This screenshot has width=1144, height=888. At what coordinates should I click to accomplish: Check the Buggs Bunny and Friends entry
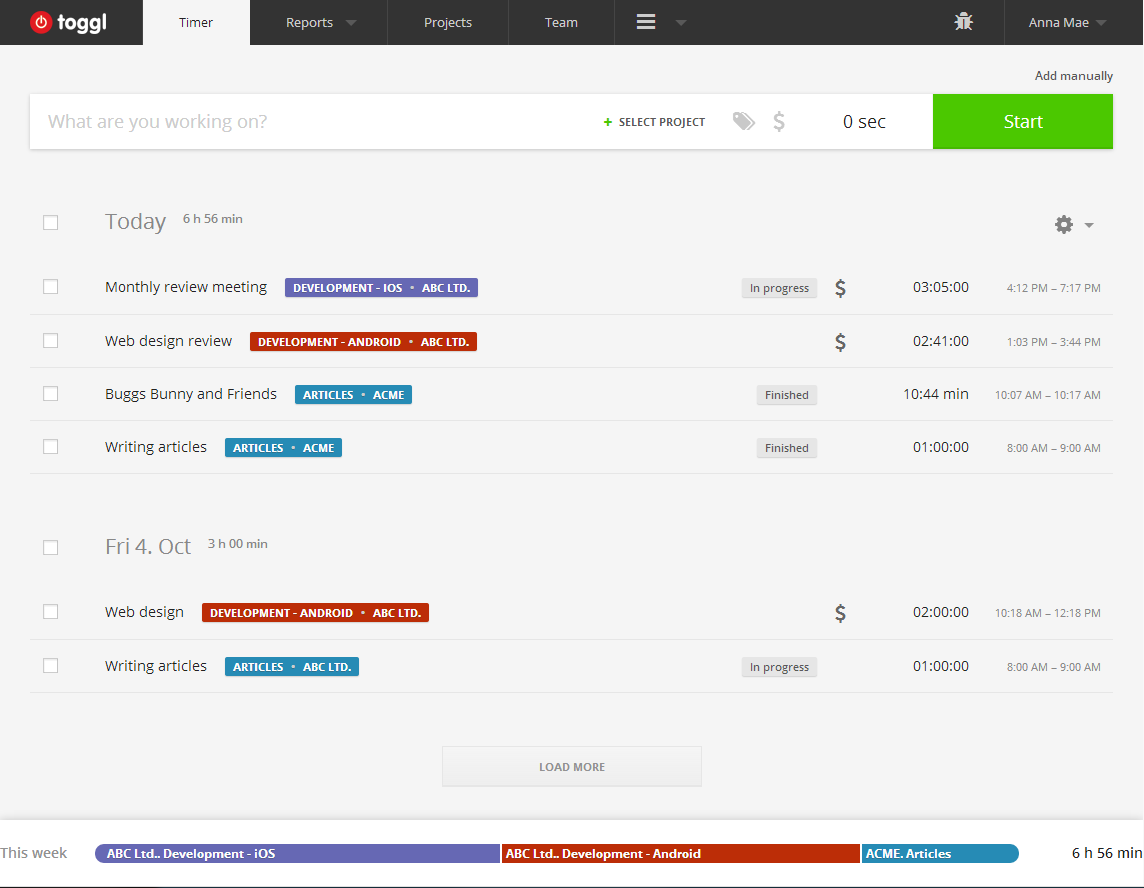click(x=50, y=394)
